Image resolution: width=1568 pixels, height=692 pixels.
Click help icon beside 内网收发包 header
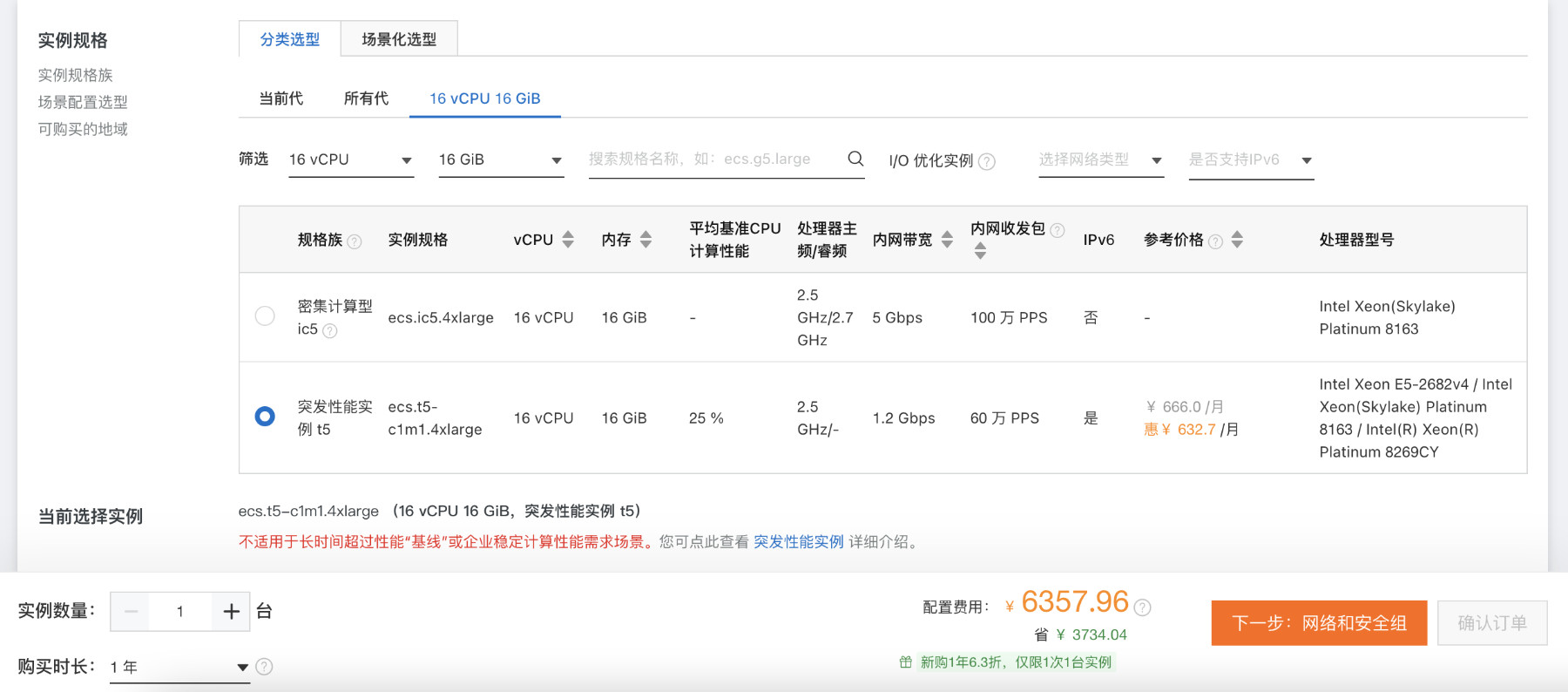pos(1057,230)
